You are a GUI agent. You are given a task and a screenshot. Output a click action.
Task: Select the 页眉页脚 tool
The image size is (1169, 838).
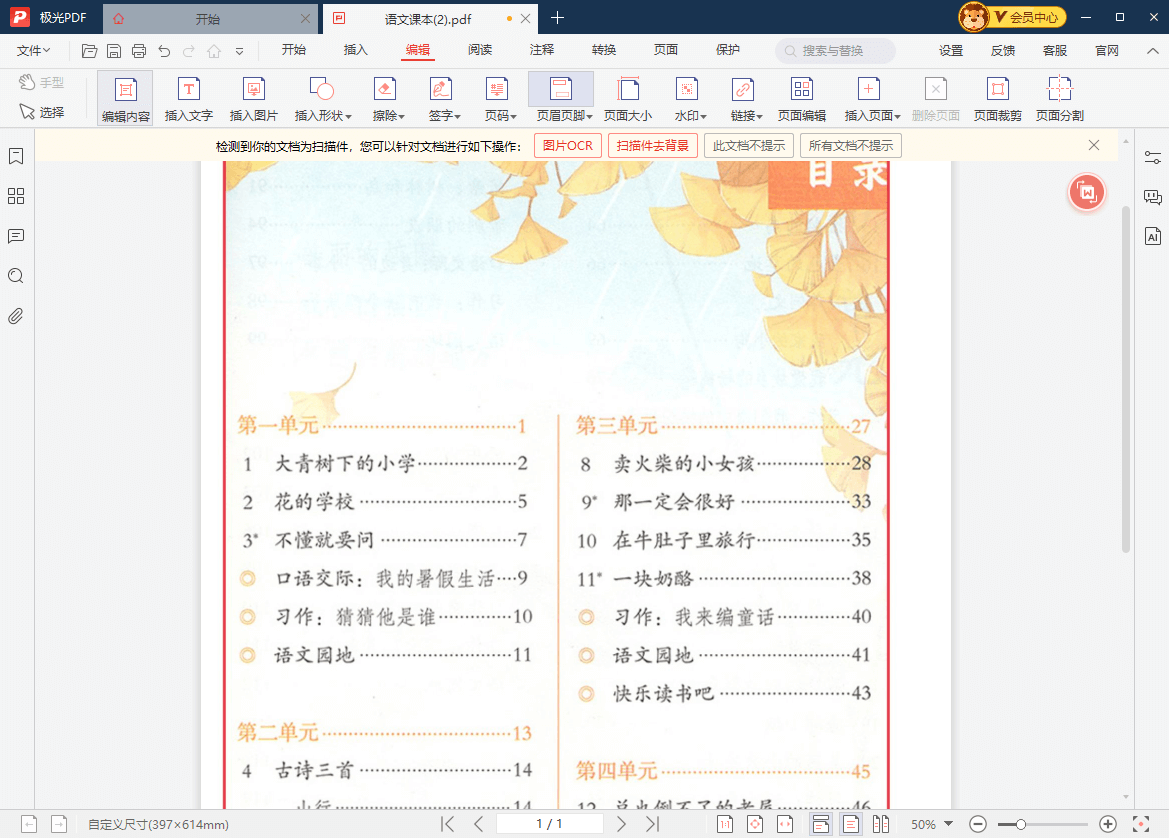(561, 98)
